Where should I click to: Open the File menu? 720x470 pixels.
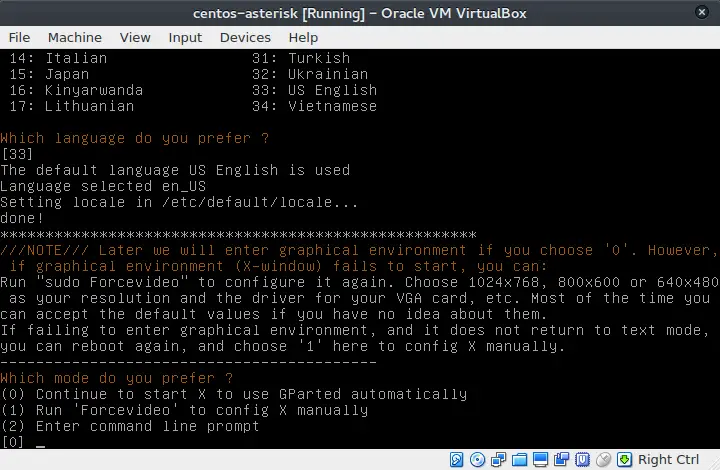click(x=19, y=37)
